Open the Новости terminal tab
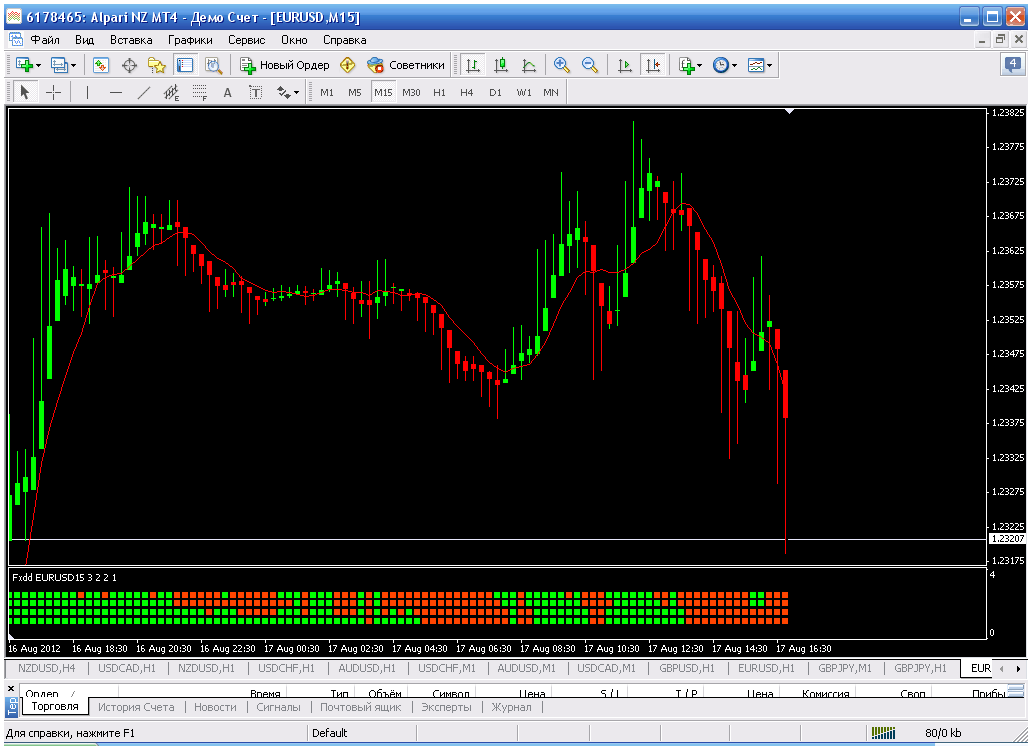The width and height of the screenshot is (1032, 746). pos(215,707)
